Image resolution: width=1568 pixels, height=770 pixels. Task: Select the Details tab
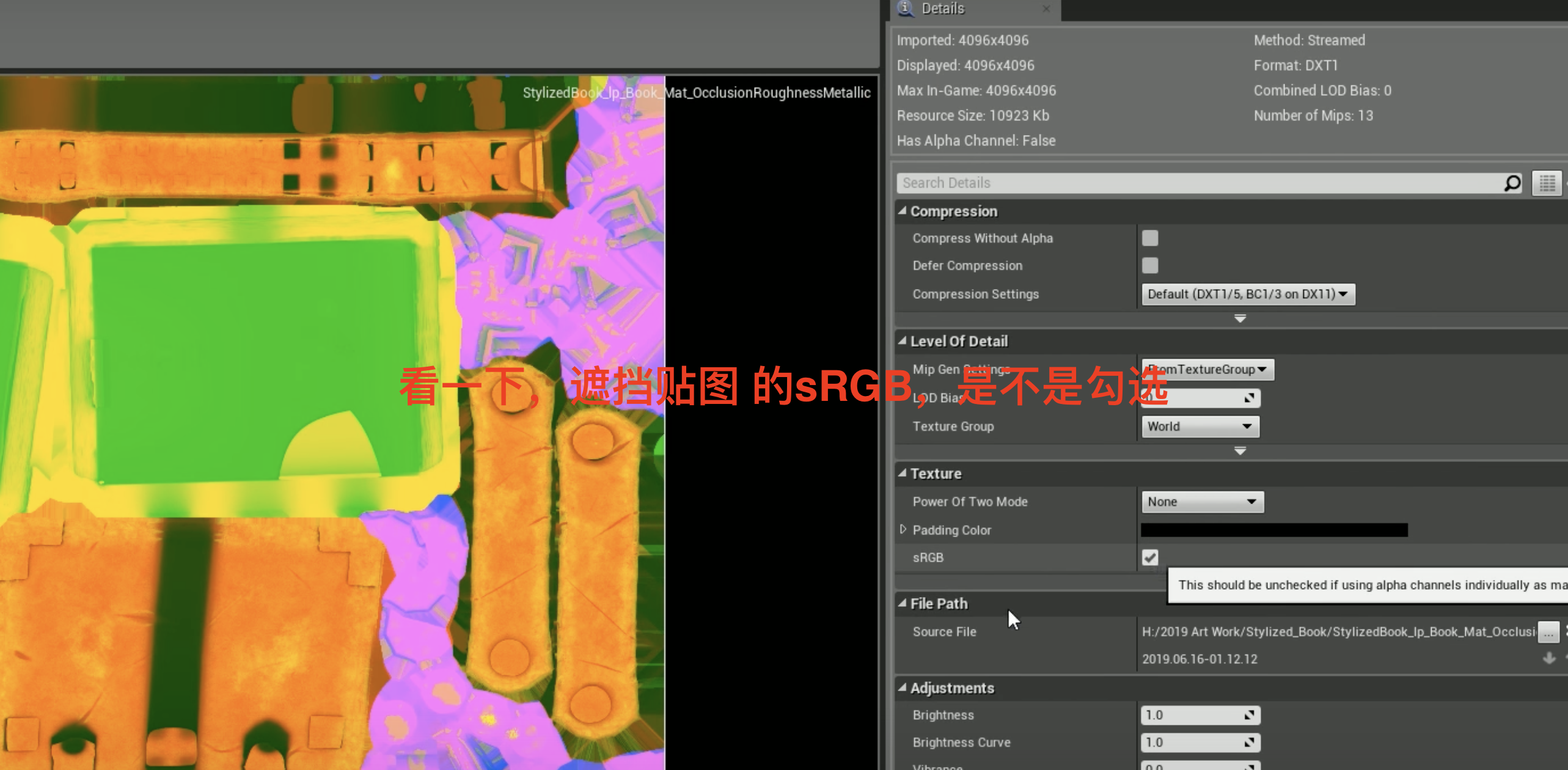click(943, 9)
